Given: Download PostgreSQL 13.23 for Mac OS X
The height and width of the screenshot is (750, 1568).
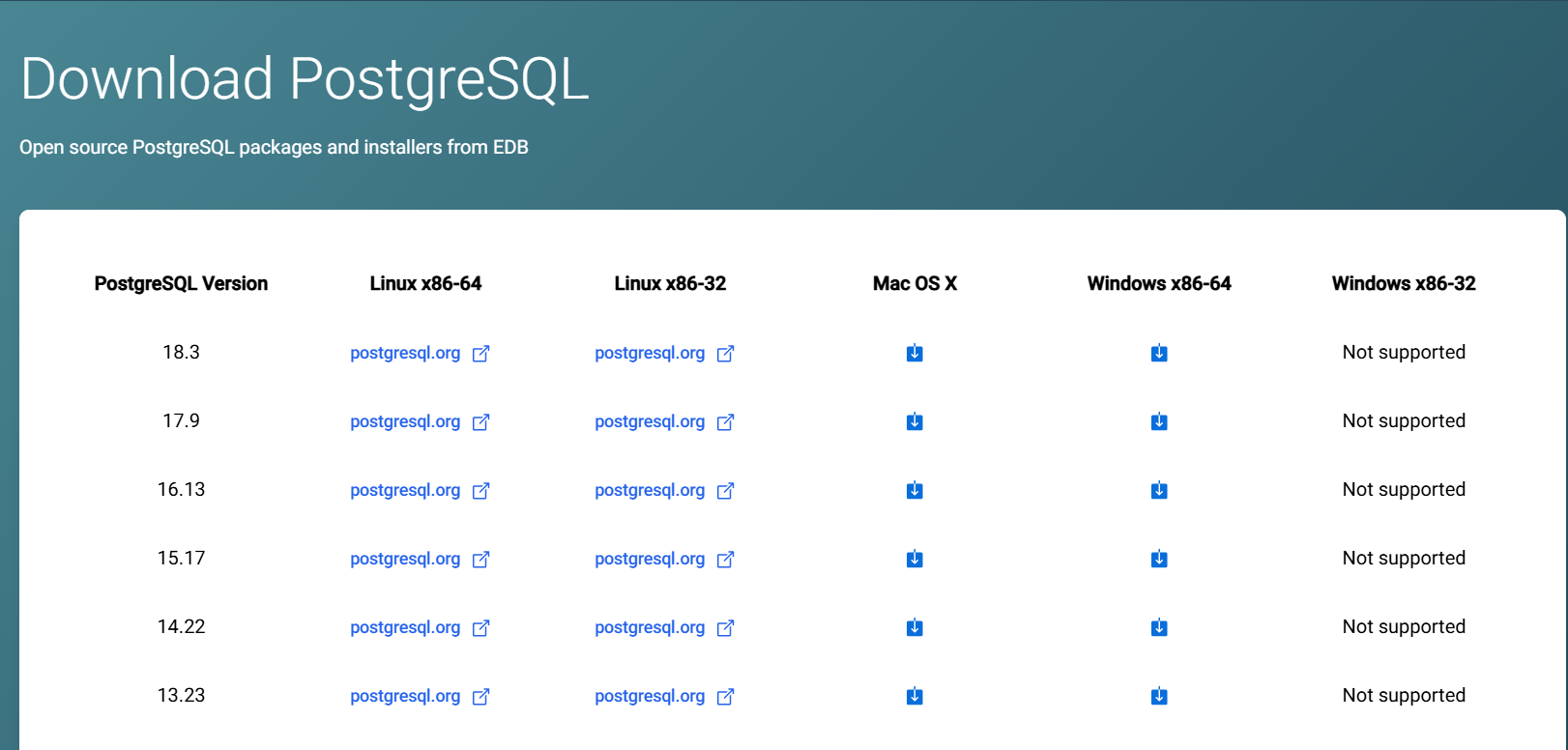Looking at the screenshot, I should 915,696.
